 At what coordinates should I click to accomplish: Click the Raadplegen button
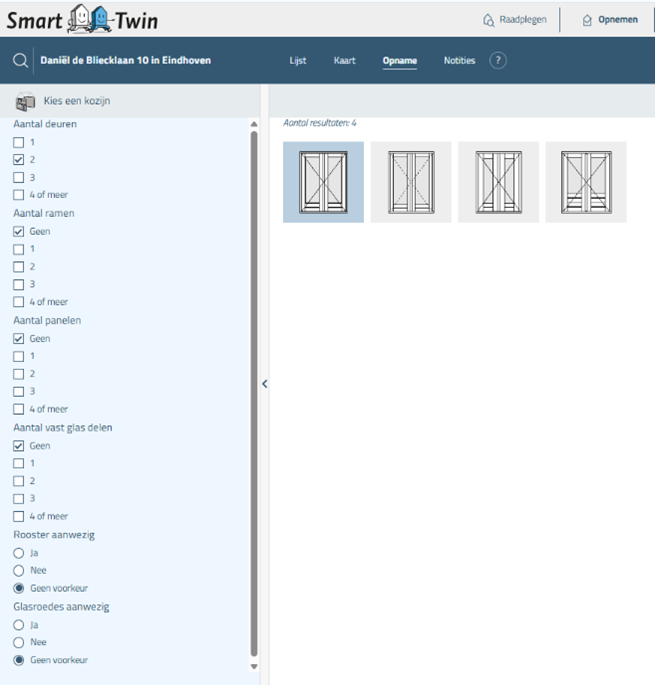pos(514,19)
